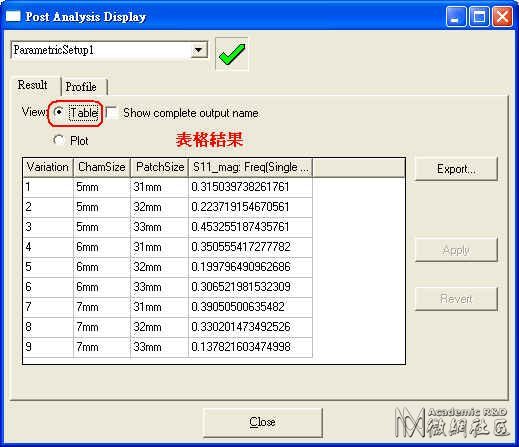Select variation row 5 with 0.199796490962686

pos(168,267)
